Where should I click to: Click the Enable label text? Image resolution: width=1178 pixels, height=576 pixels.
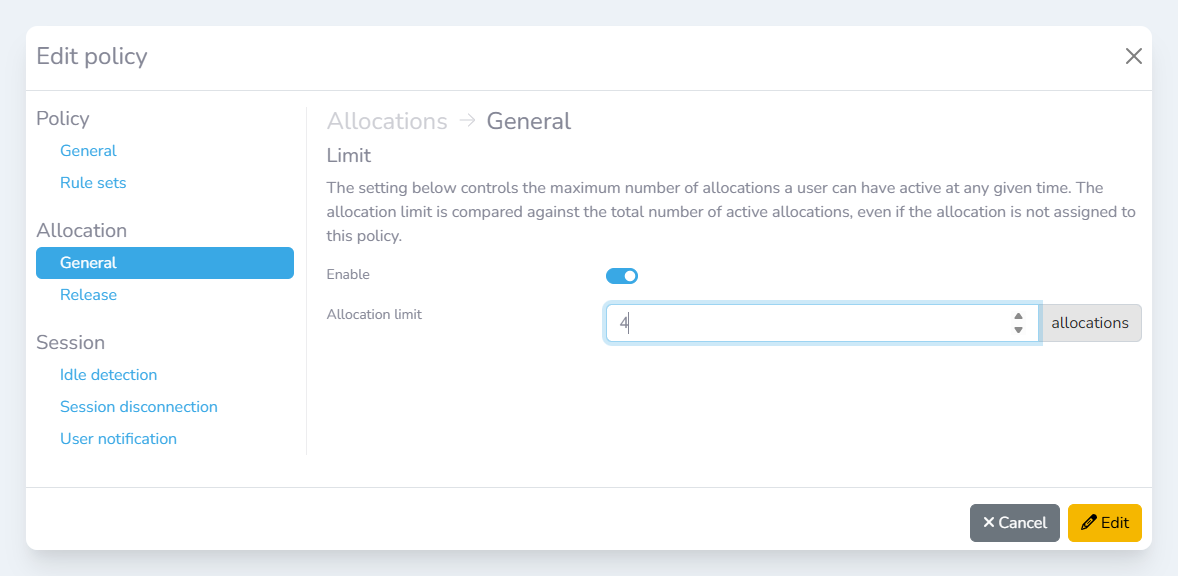tap(348, 274)
